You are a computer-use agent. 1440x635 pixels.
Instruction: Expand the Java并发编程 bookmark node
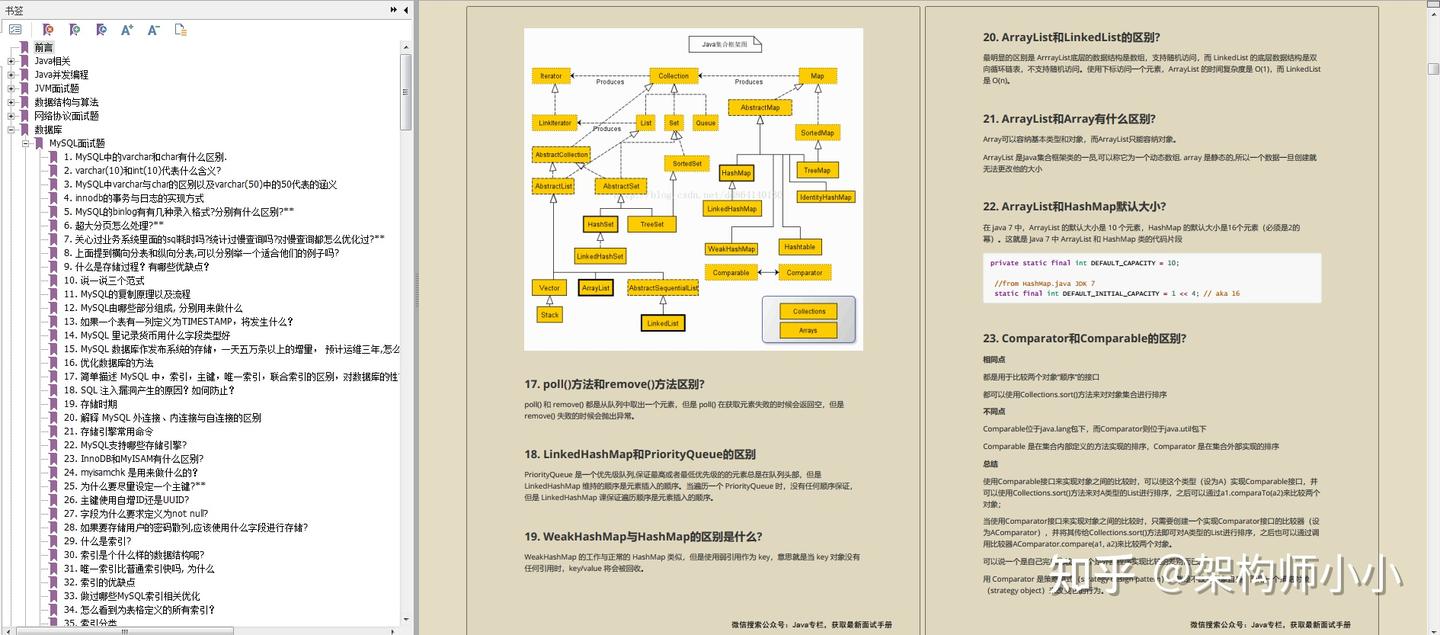pyautogui.click(x=11, y=75)
